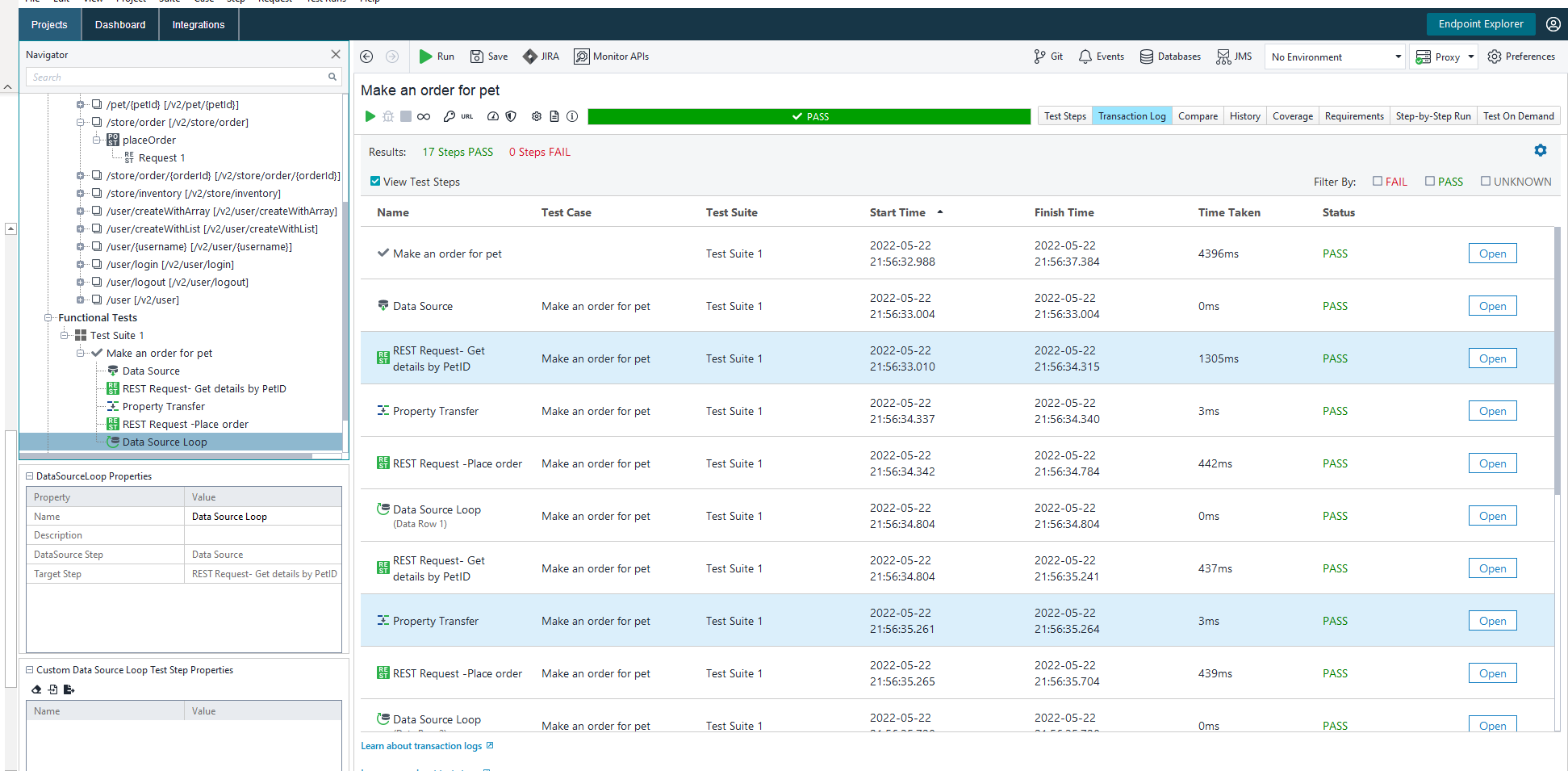Sort by Start Time column header
Screen dimensions: 1568x771
point(897,212)
